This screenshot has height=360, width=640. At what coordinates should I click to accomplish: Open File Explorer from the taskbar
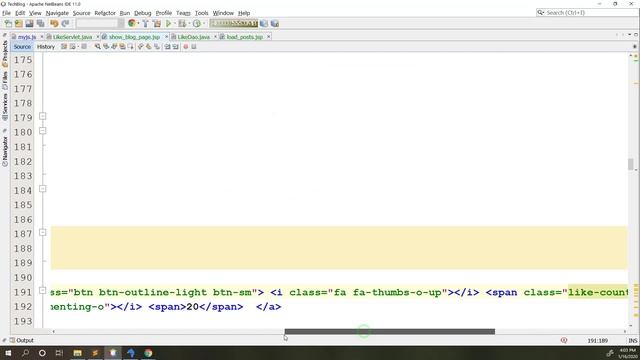click(78, 353)
